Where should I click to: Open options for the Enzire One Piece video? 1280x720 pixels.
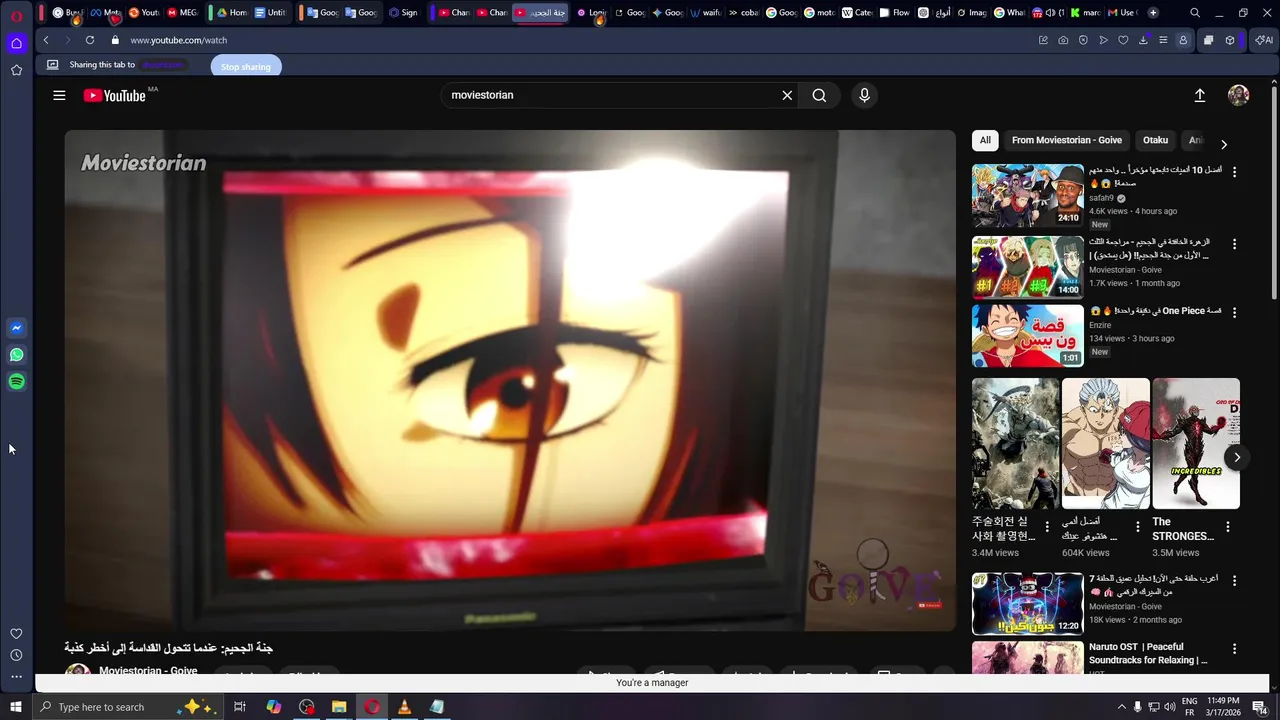point(1234,312)
